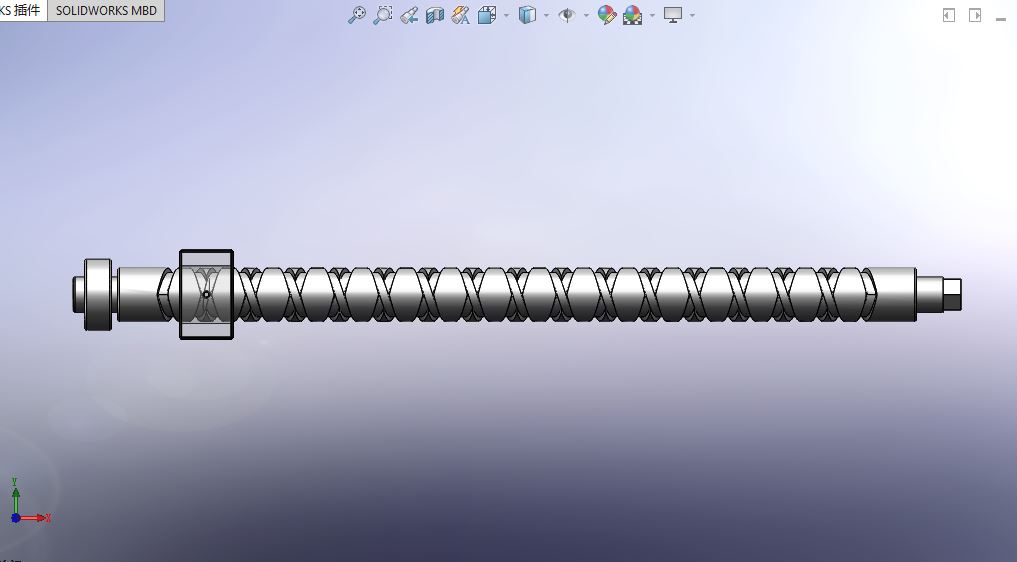Select the transparent nut on the screw
1017x562 pixels.
tap(206, 294)
